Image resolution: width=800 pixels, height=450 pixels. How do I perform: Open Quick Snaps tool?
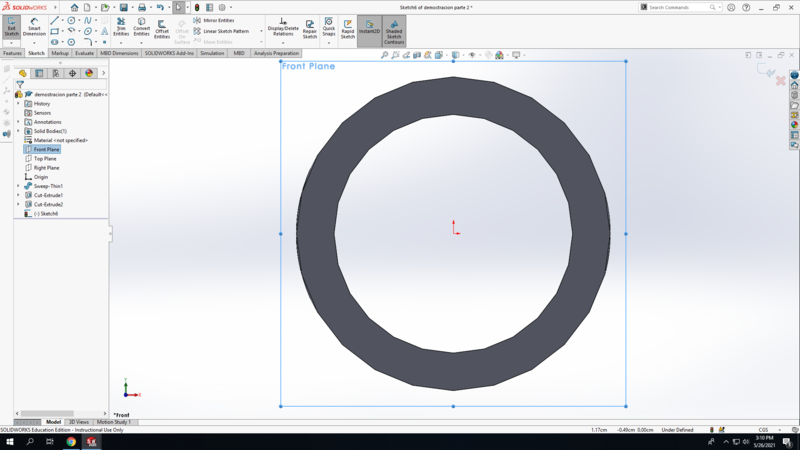tap(329, 28)
